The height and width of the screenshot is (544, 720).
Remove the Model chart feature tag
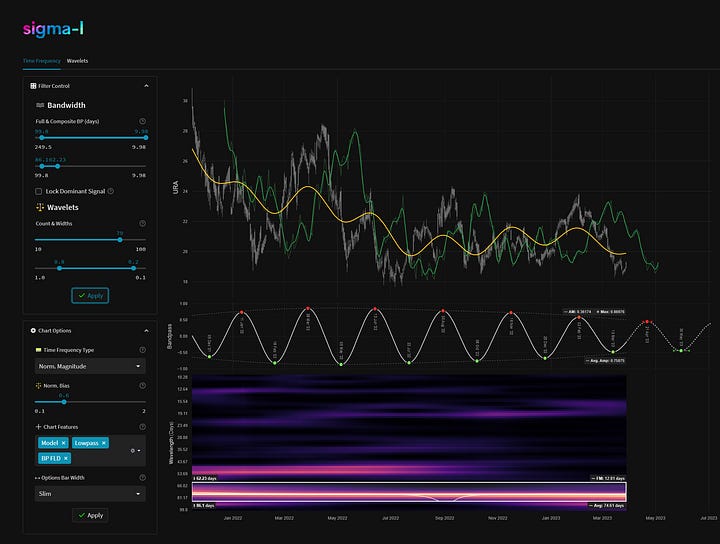pos(63,443)
